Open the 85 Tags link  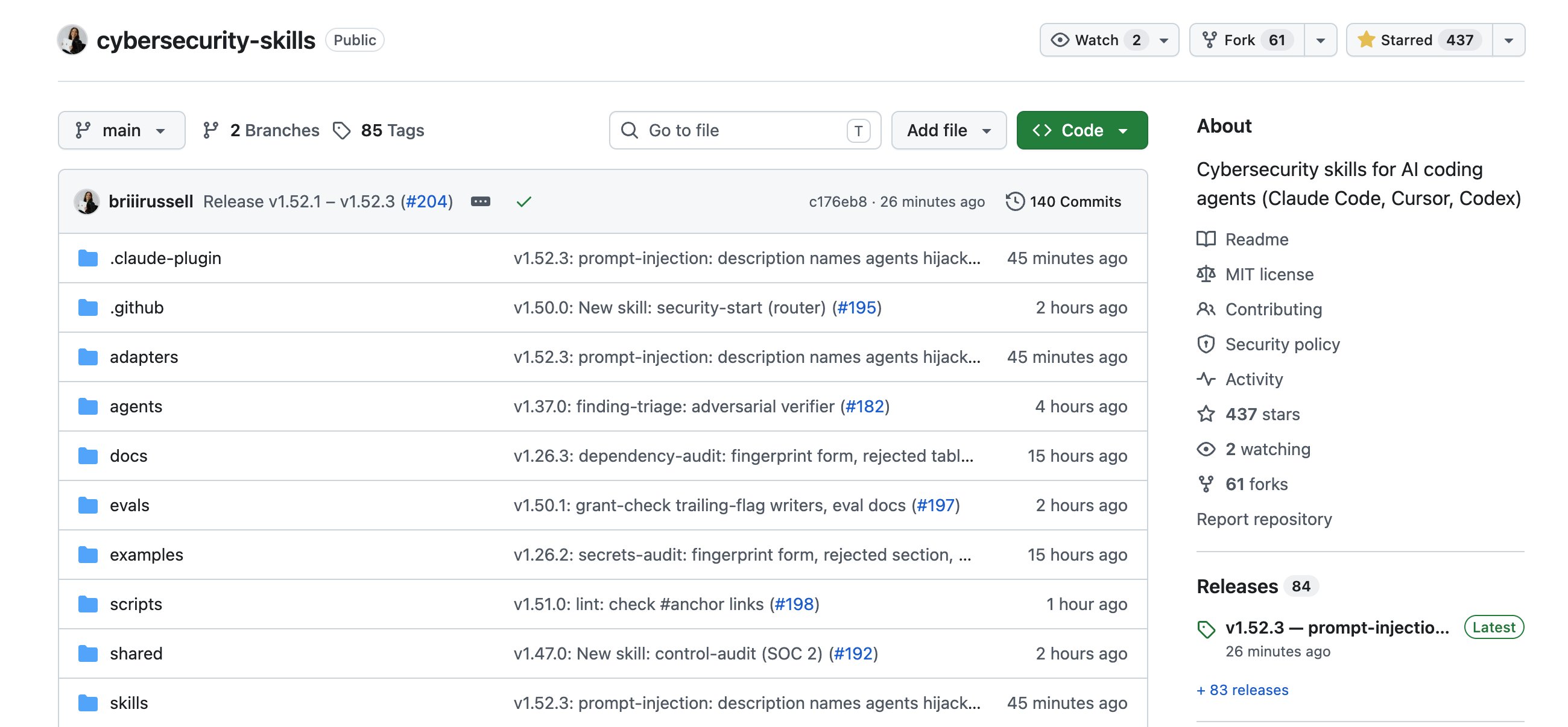(x=379, y=130)
